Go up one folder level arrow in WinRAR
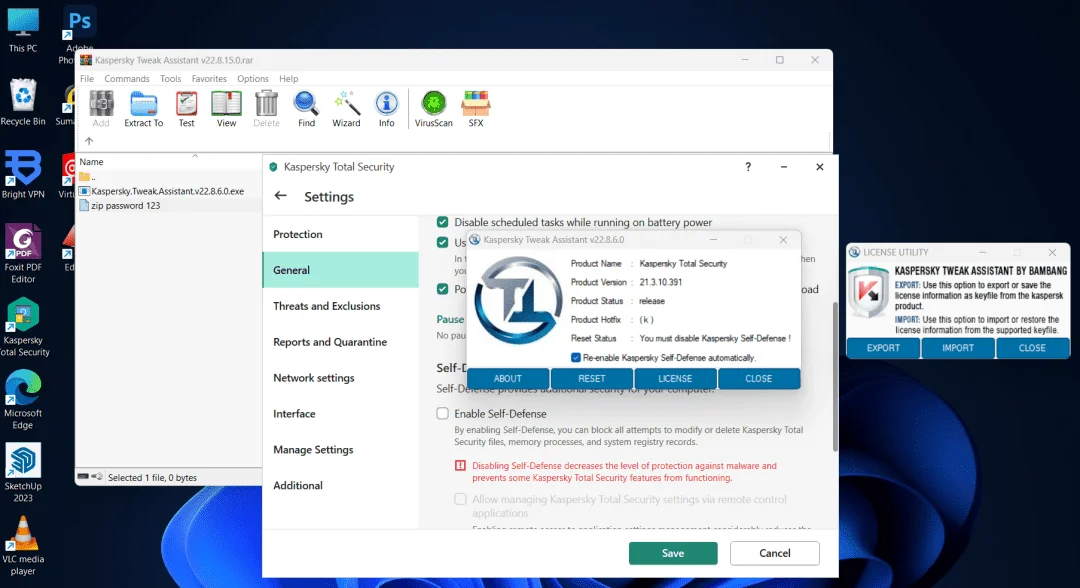This screenshot has width=1080, height=588. pyautogui.click(x=89, y=141)
